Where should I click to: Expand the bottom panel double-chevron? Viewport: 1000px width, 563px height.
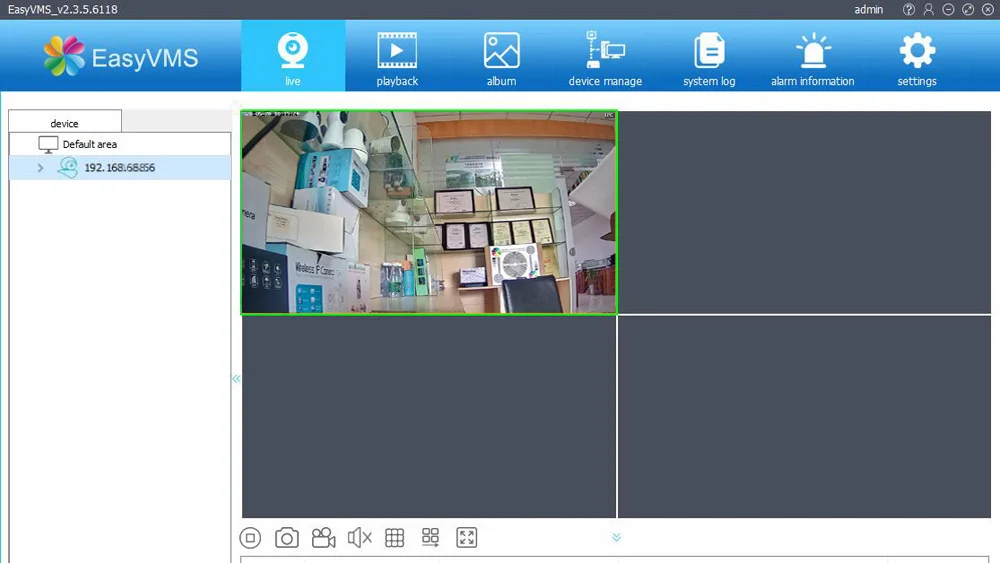click(616, 537)
